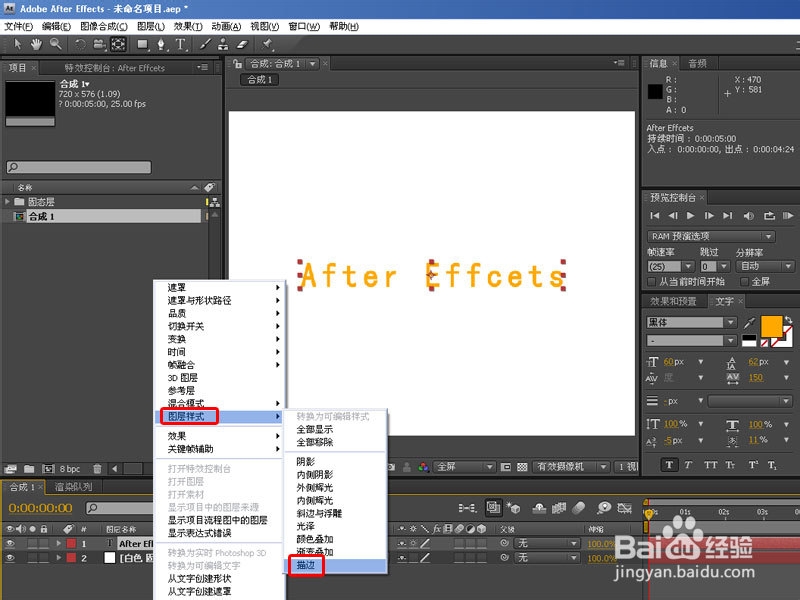Hide layer 2 白色 eye toggle
Screen dimensions: 800x600
pos(10,558)
